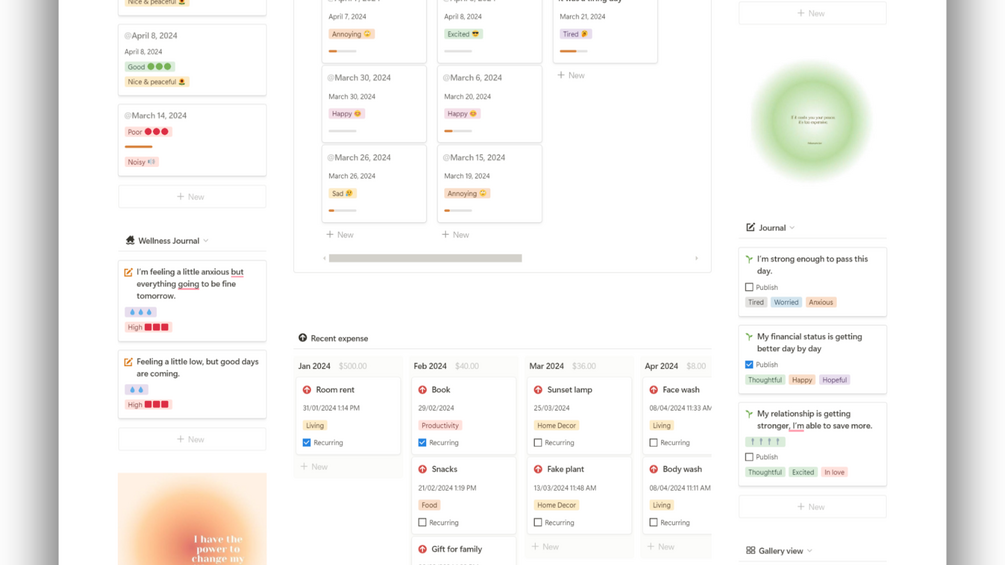Click the page icon beside March 15, 2024

point(446,158)
